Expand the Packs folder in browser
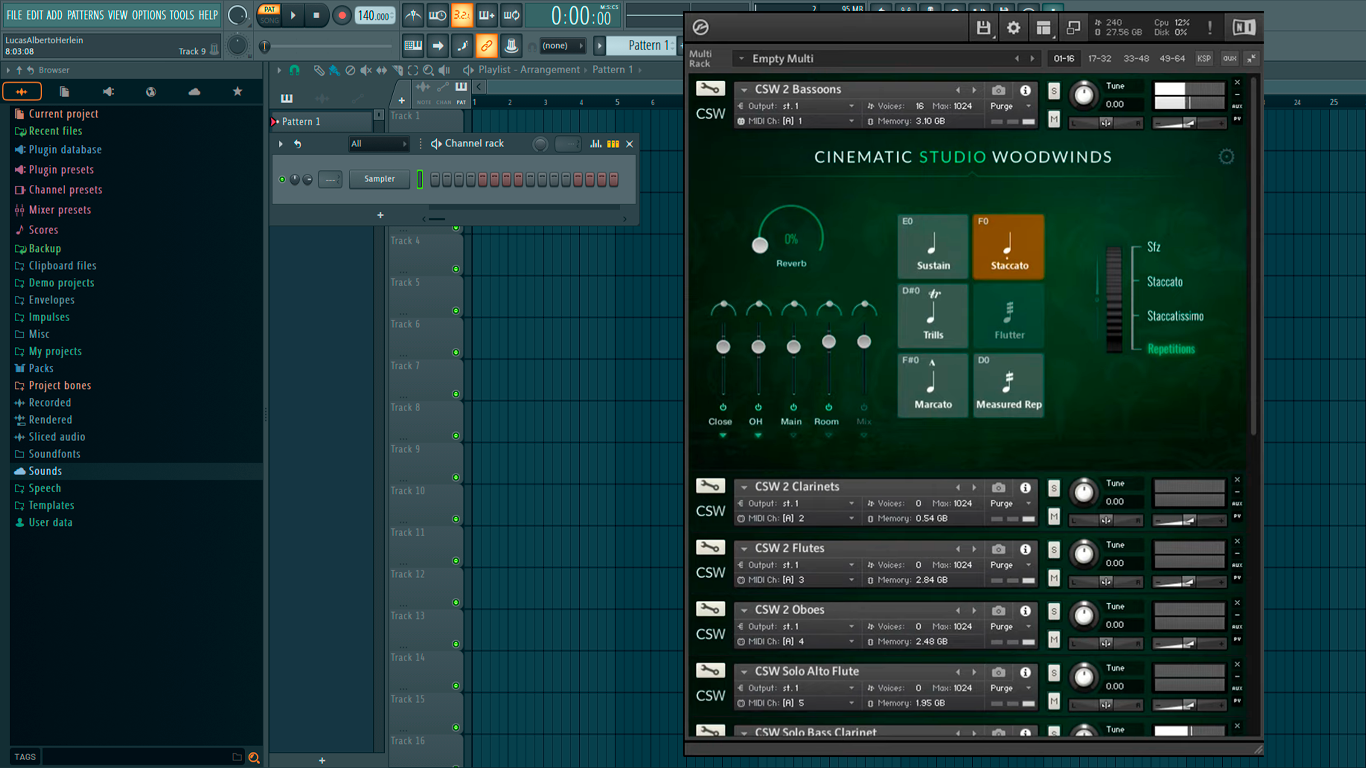This screenshot has width=1366, height=768. 41,368
